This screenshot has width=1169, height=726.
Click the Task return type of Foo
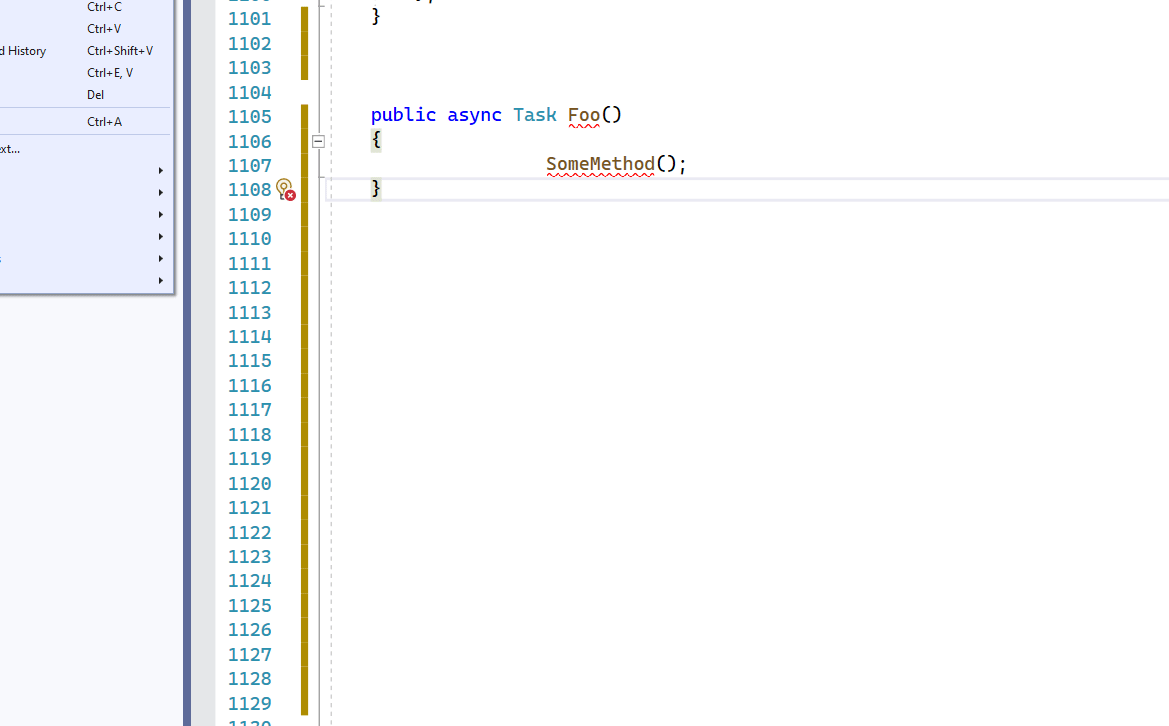click(534, 115)
